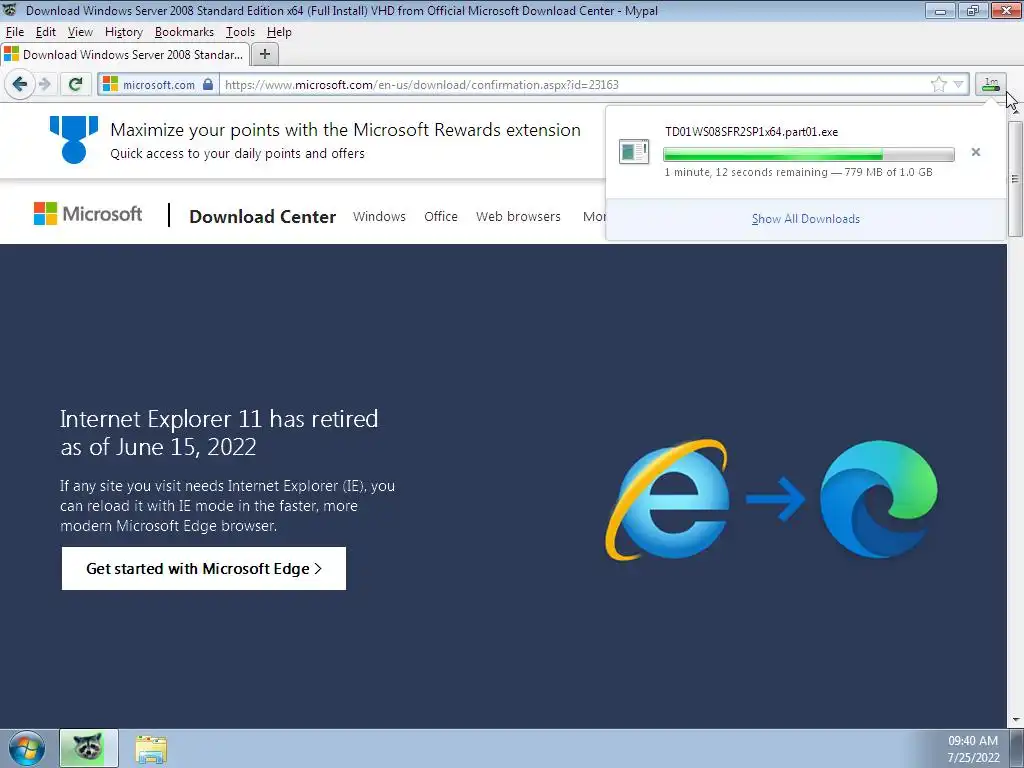
Task: Click the Forward arrow button
Action: pyautogui.click(x=44, y=84)
